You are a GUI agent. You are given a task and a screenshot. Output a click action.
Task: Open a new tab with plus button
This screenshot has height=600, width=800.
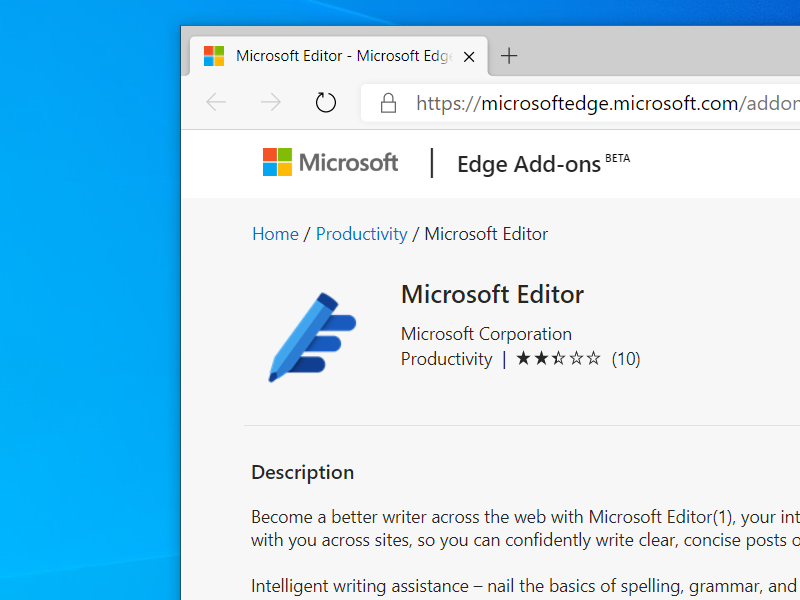tap(509, 56)
